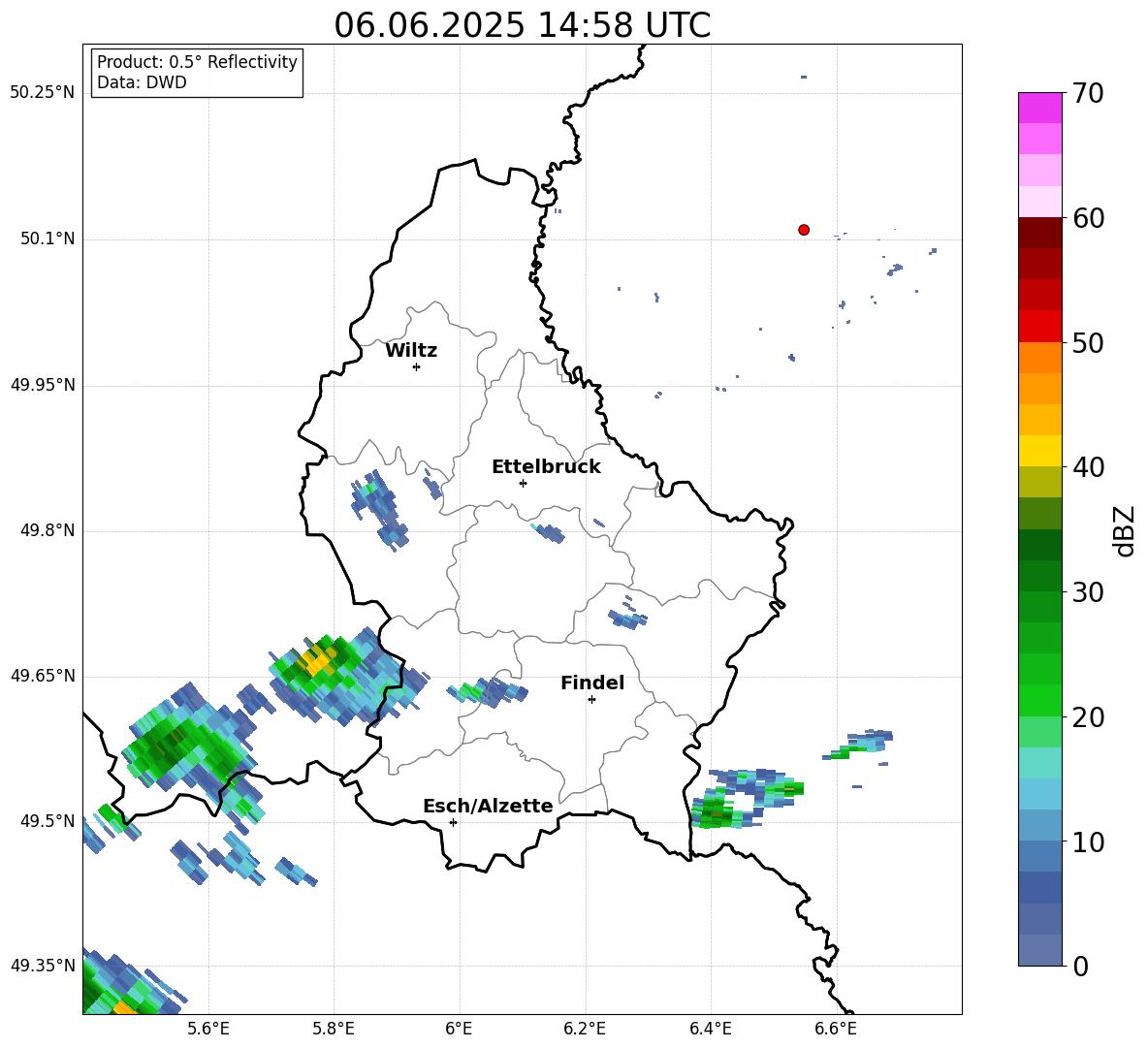Click the 60 value on the colorbar
This screenshot has width=1148, height=1048.
tap(1087, 218)
